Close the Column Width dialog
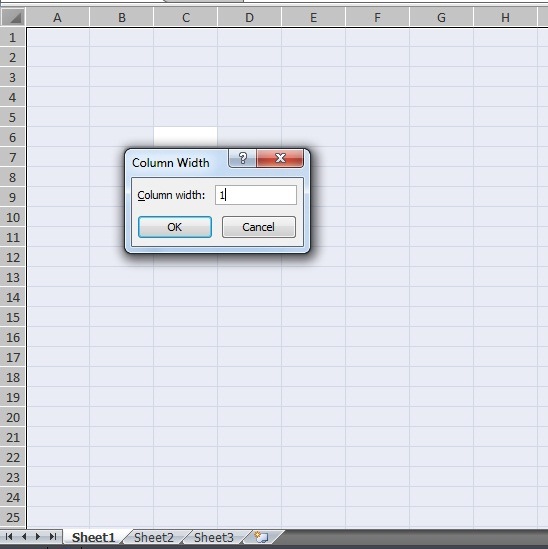 pos(280,158)
